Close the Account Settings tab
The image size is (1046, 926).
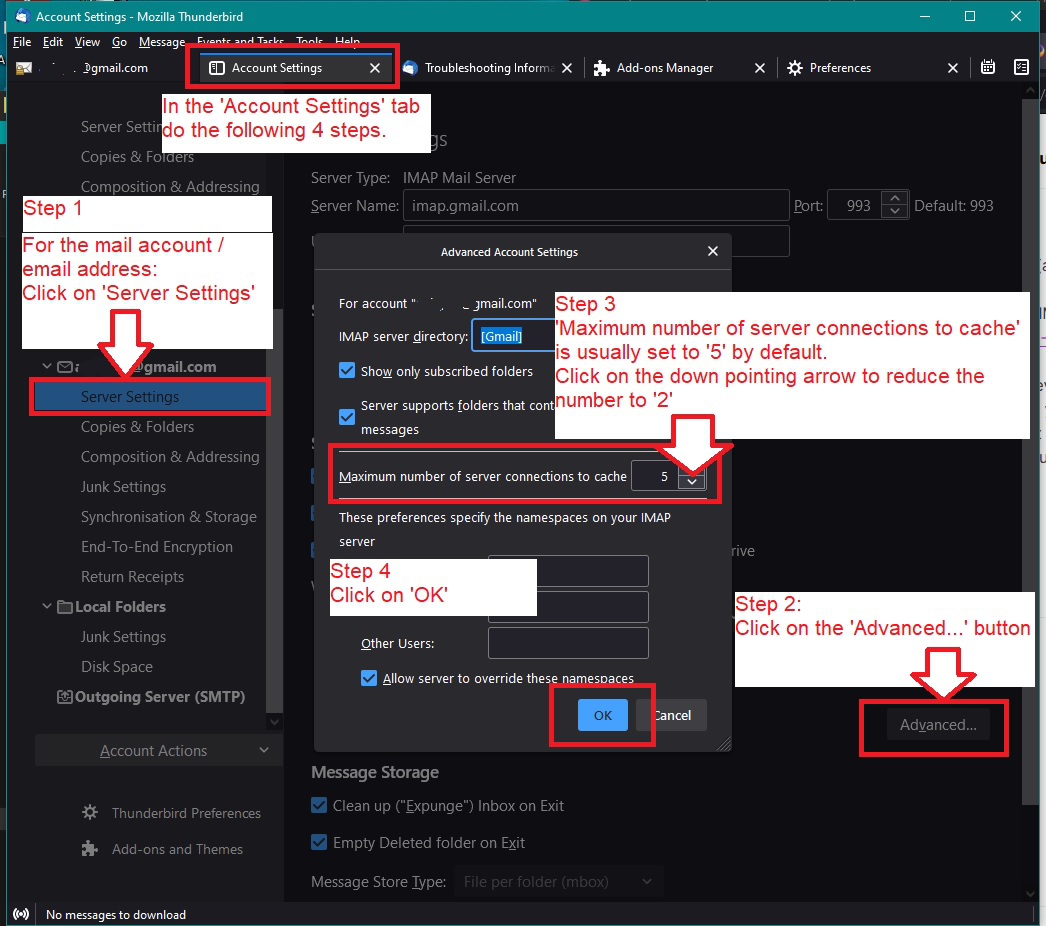(375, 68)
